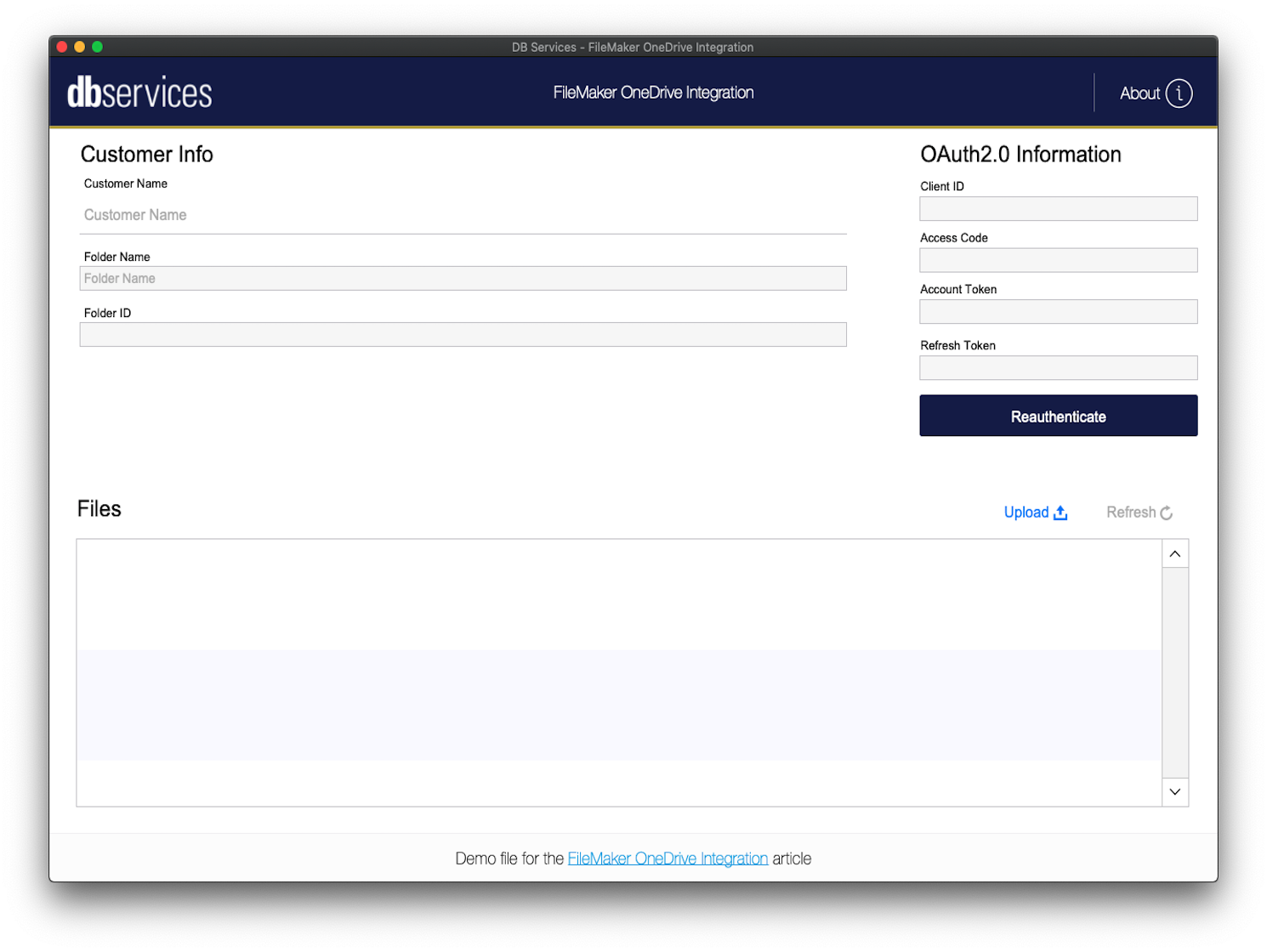1267x952 pixels.
Task: Select the Folder ID field
Action: point(463,334)
